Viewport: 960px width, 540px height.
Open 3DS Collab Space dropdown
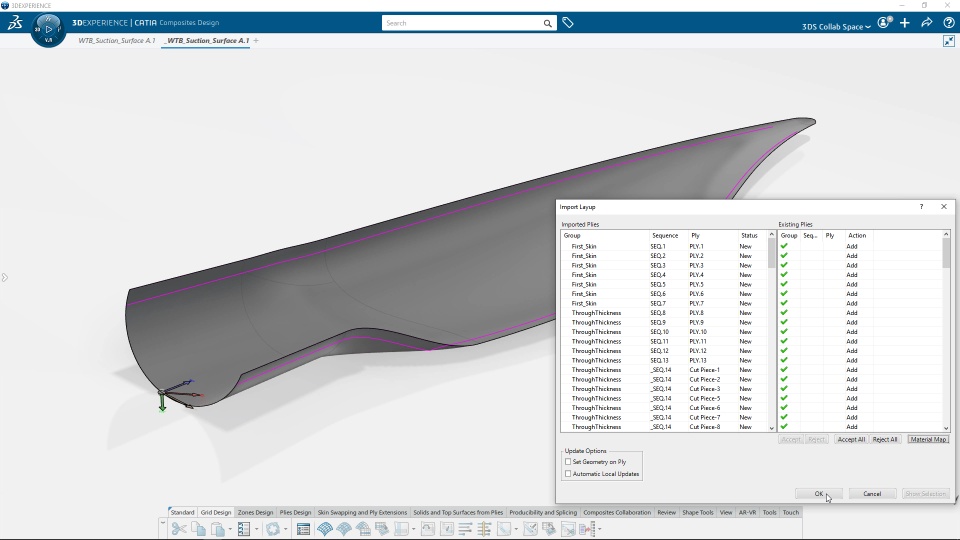[x=836, y=26]
